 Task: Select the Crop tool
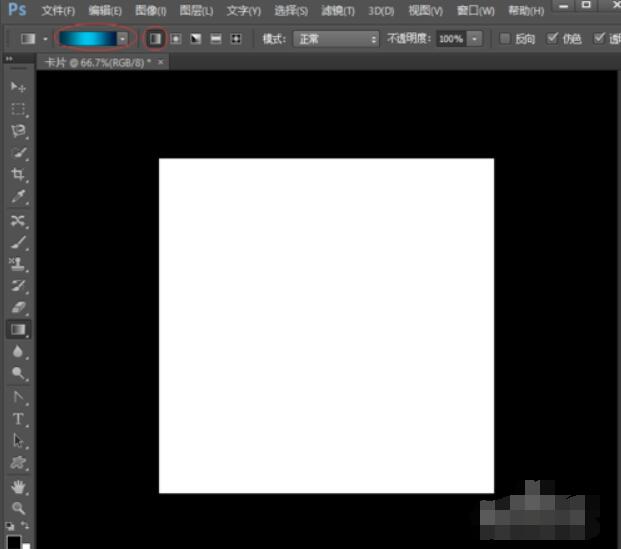18,174
